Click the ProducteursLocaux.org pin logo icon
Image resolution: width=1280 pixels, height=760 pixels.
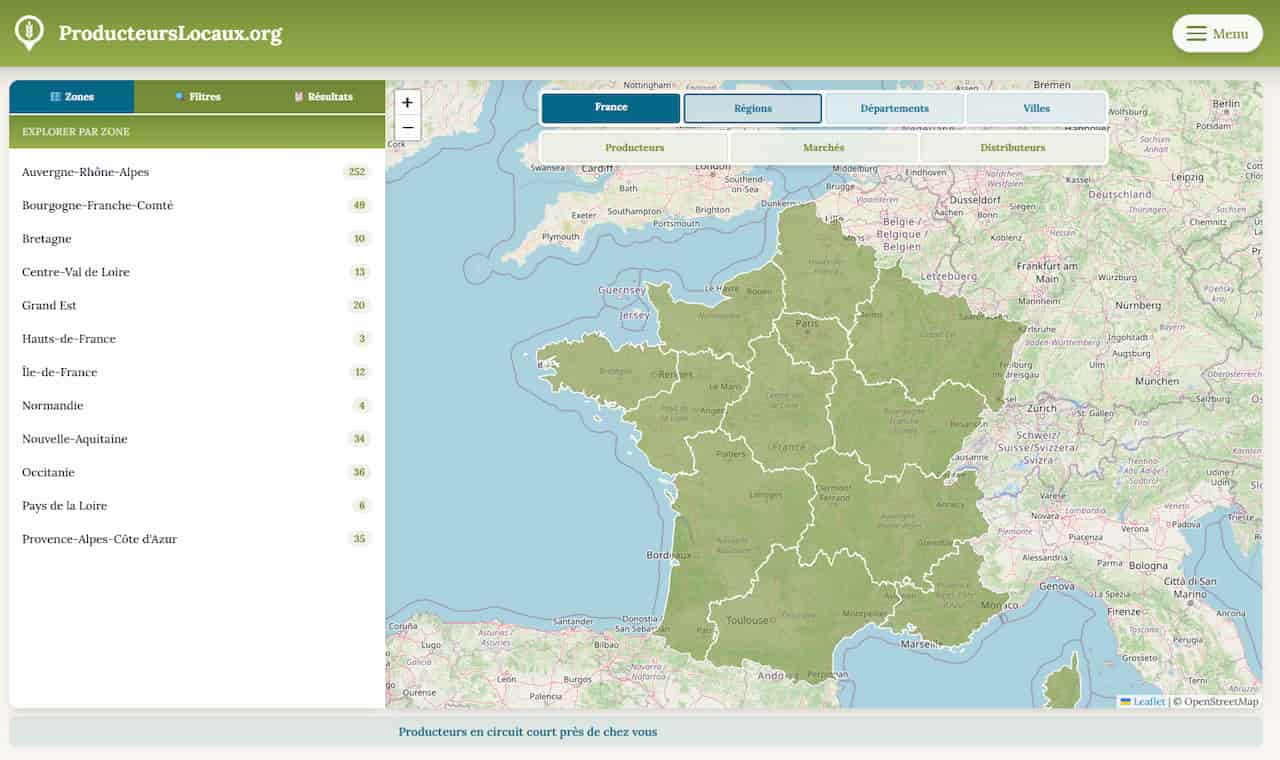point(30,33)
